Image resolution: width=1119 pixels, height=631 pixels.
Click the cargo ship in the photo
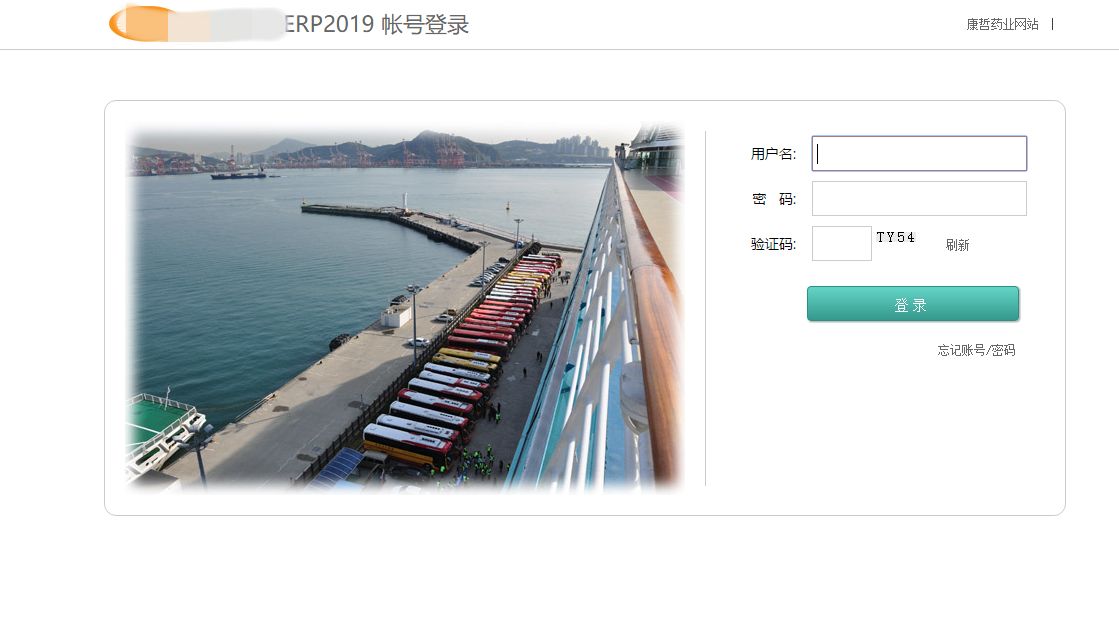pyautogui.click(x=238, y=174)
